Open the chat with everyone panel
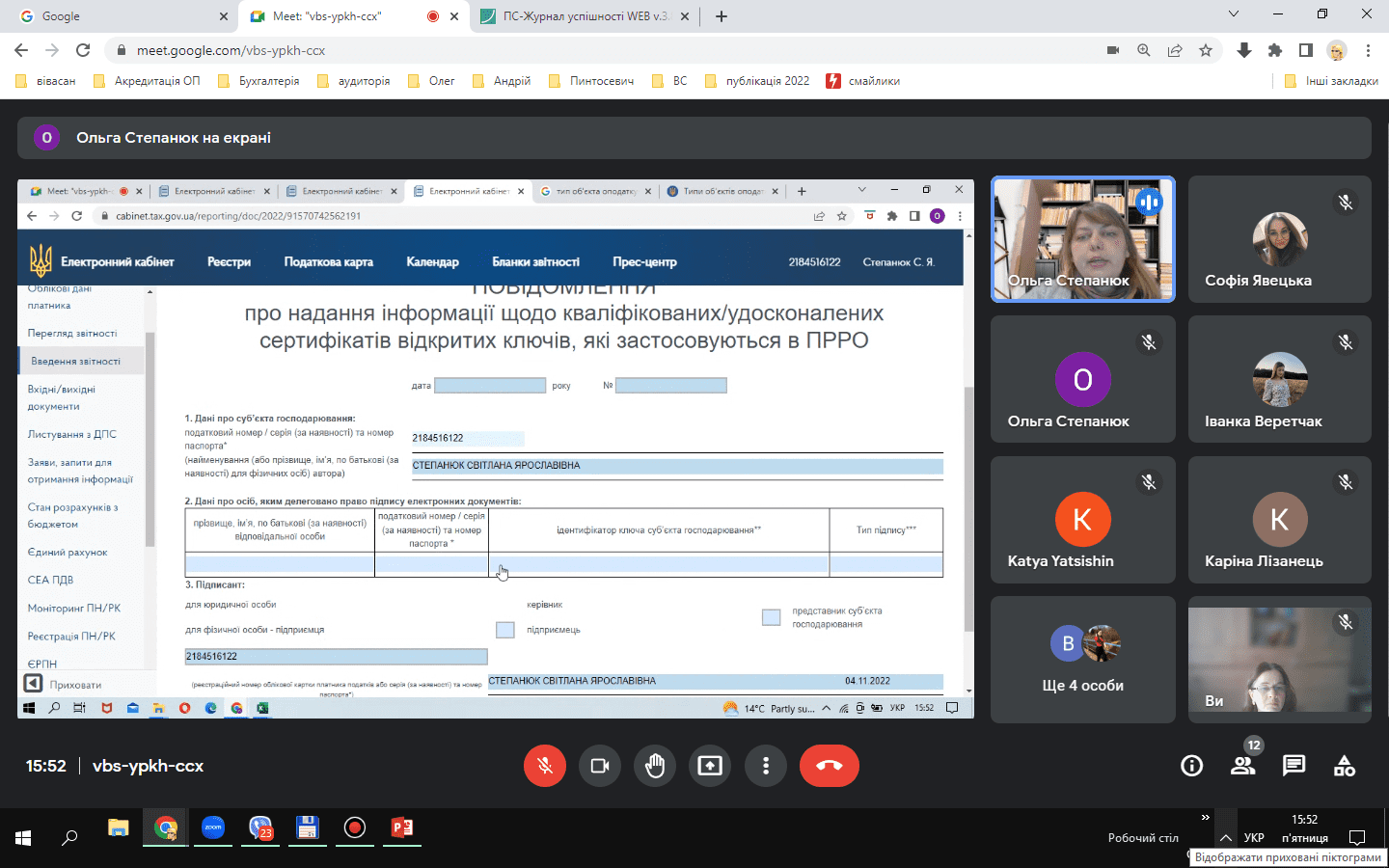The height and width of the screenshot is (868, 1389). (x=1294, y=766)
